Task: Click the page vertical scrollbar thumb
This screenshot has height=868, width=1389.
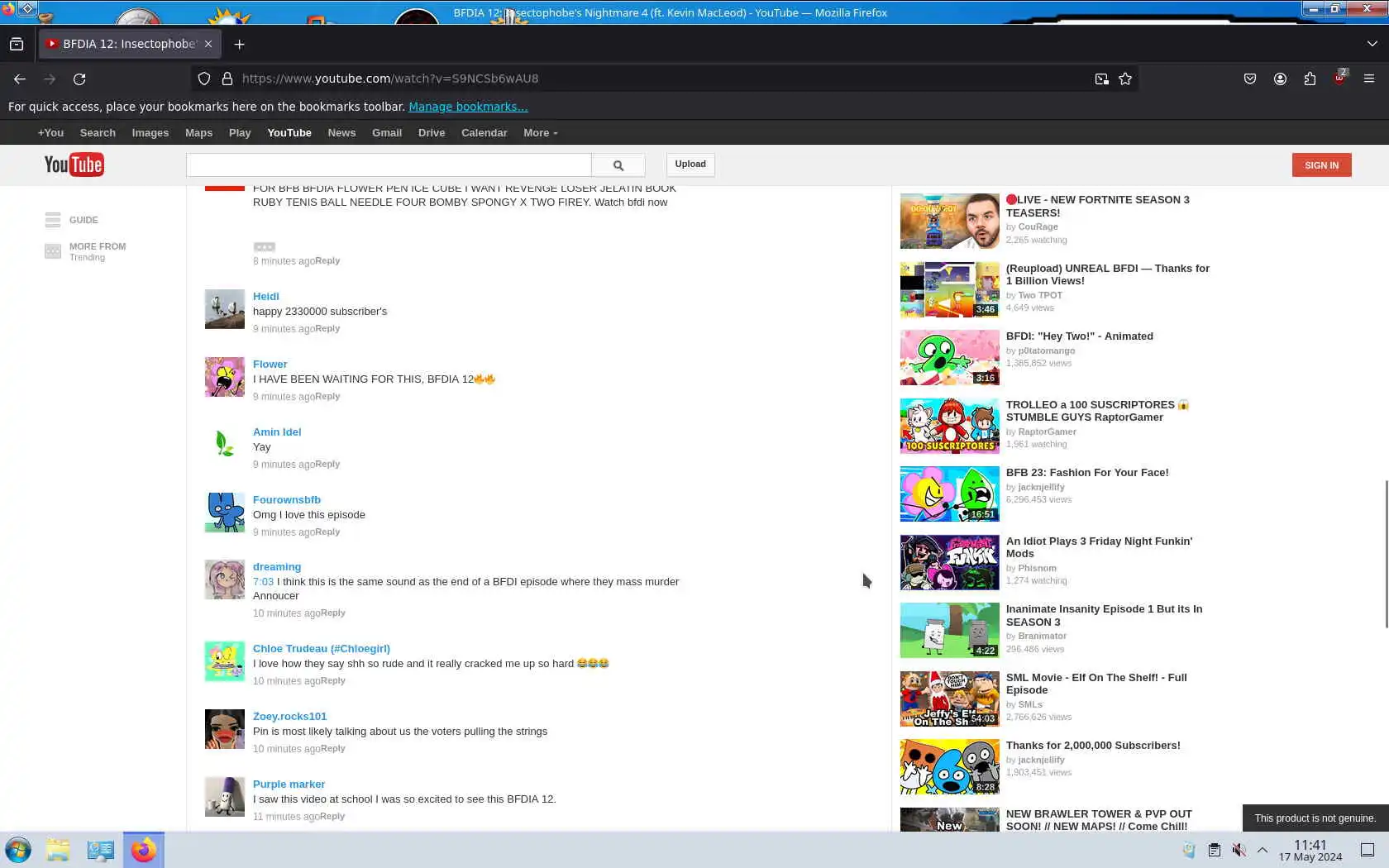Action: click(x=1386, y=554)
